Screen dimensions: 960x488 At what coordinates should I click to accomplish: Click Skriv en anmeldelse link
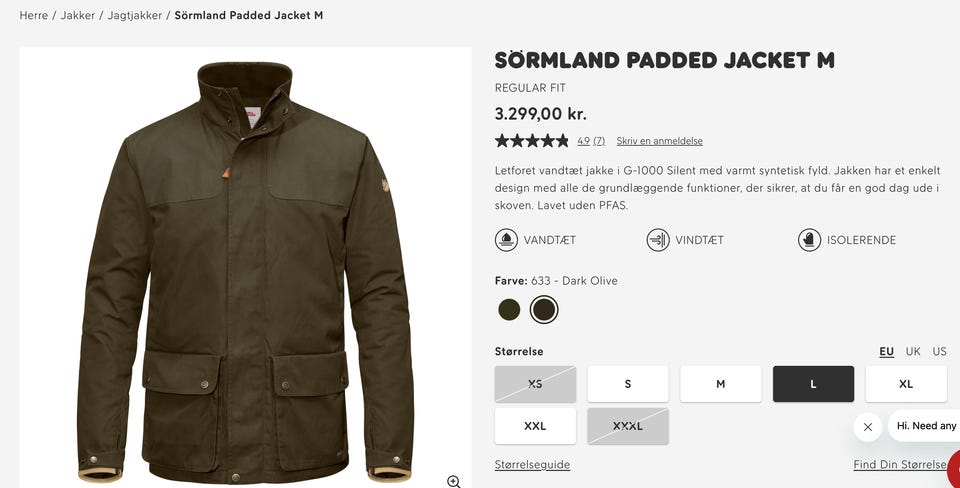point(659,141)
